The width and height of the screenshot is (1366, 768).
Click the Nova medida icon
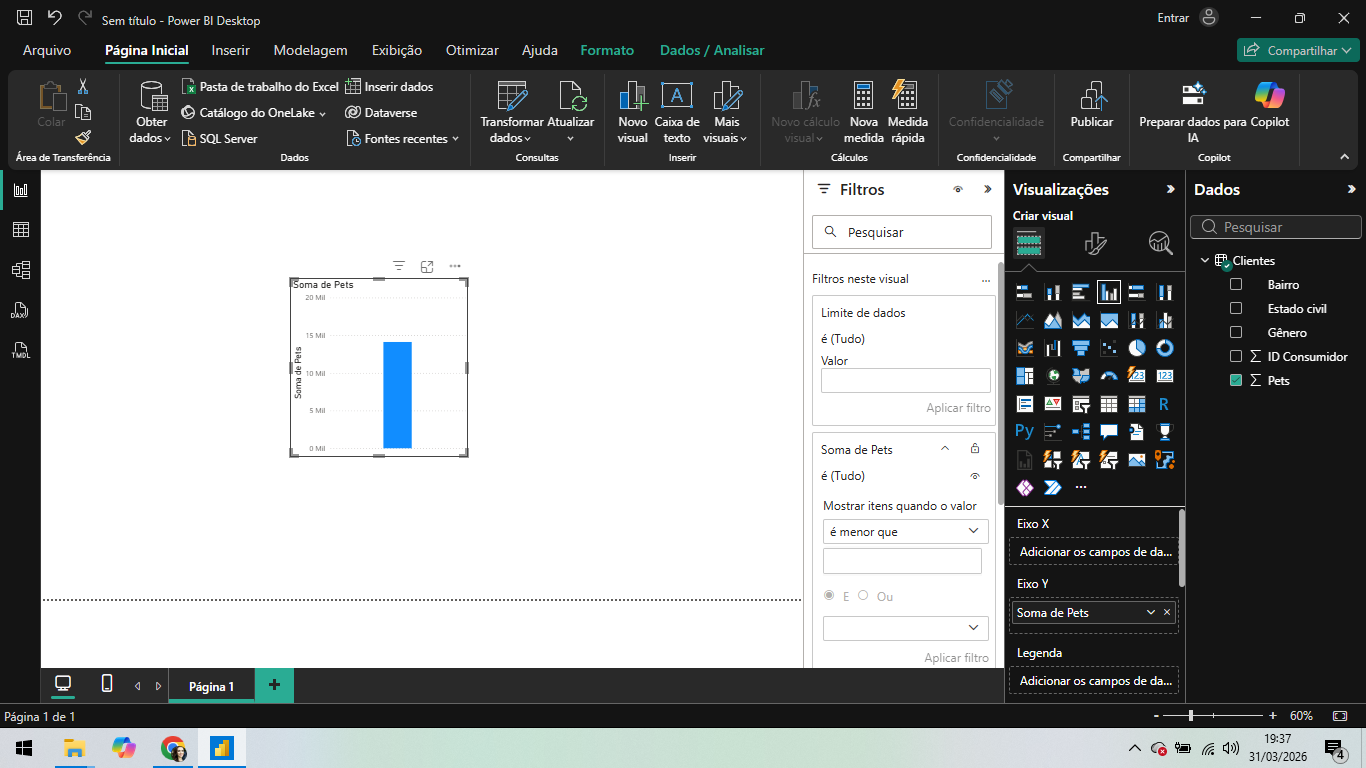863,97
